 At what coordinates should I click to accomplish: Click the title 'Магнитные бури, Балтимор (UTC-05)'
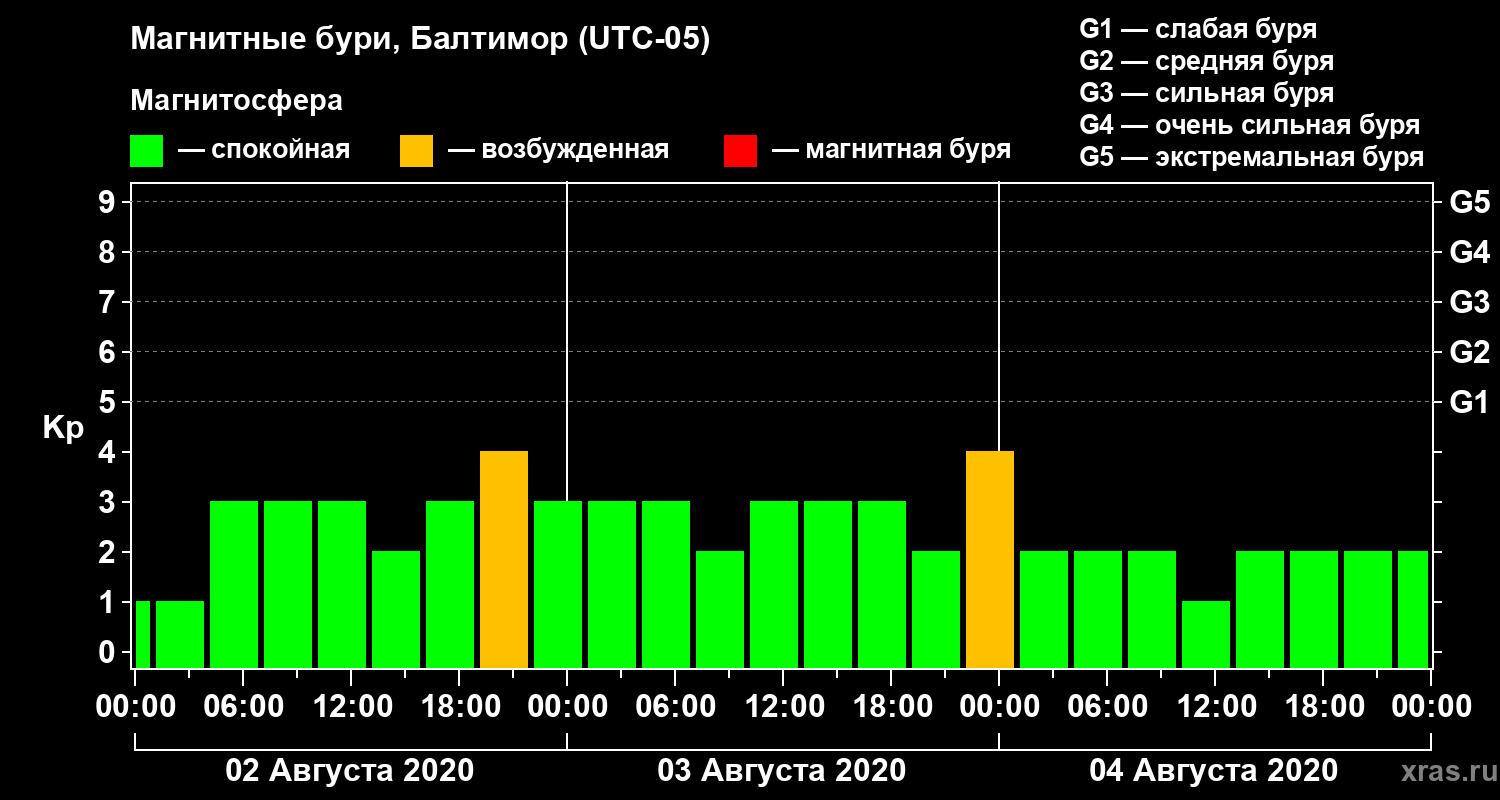tap(420, 40)
